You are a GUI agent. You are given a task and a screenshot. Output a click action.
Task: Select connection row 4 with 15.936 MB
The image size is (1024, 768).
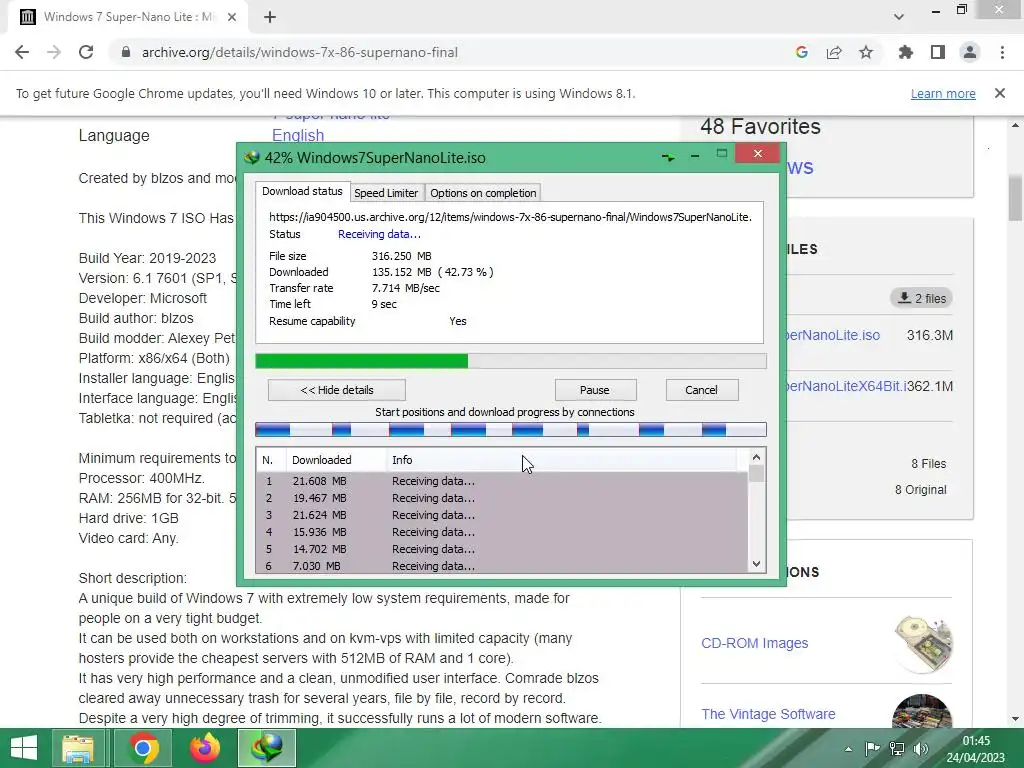pos(502,532)
